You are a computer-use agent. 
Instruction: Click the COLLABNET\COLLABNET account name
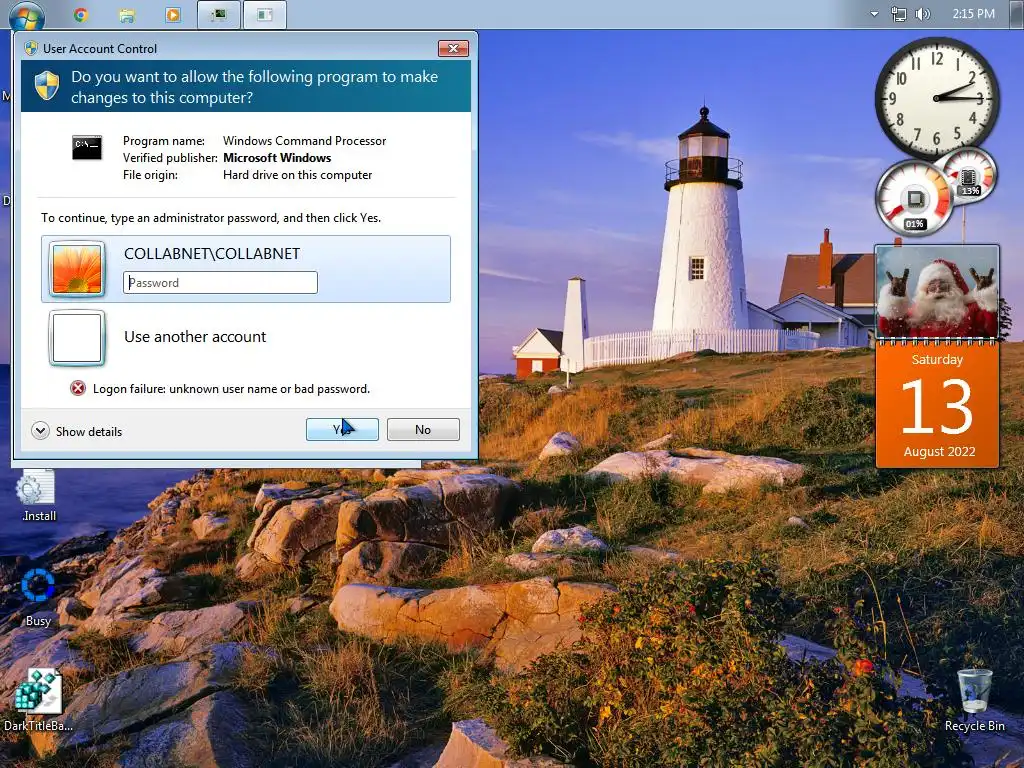212,253
